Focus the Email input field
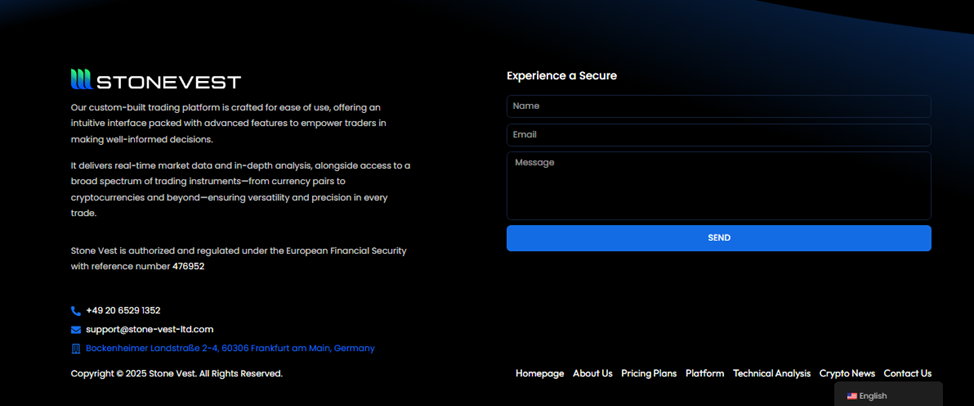This screenshot has width=974, height=406. point(719,135)
